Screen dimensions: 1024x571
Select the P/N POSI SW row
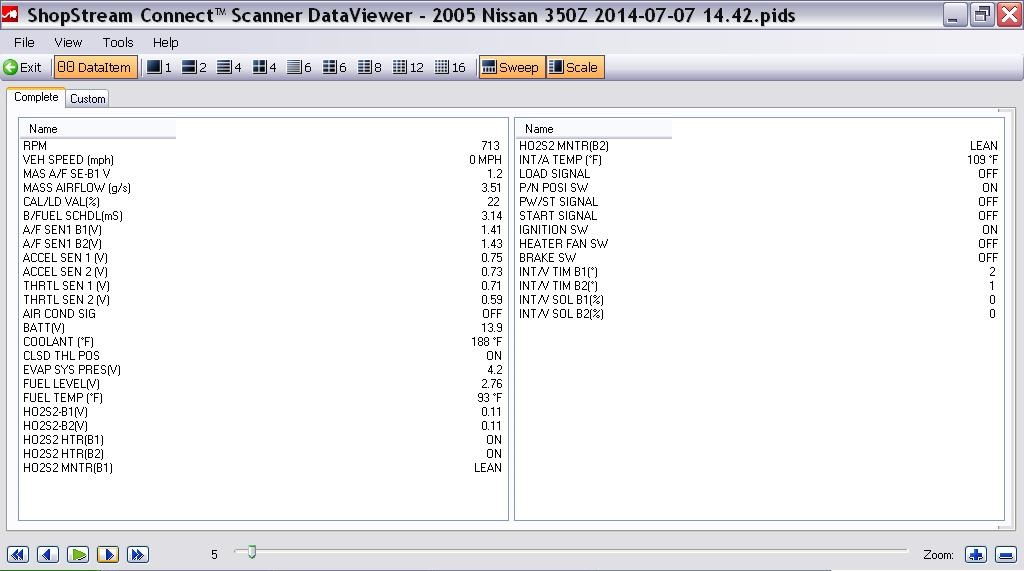[x=759, y=188]
